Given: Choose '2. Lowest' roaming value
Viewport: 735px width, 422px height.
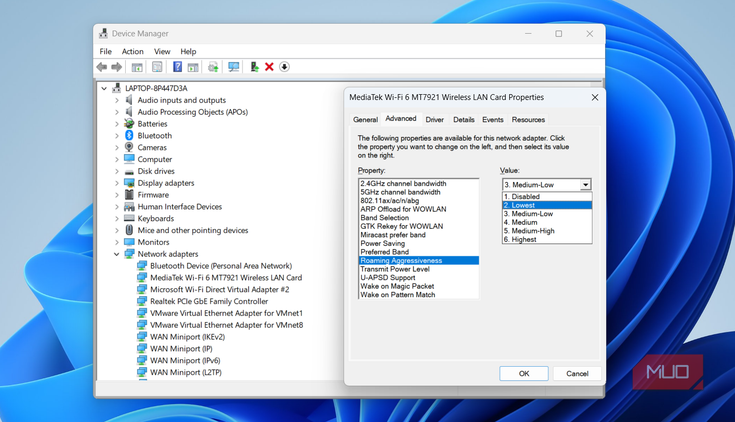Looking at the screenshot, I should pos(547,205).
